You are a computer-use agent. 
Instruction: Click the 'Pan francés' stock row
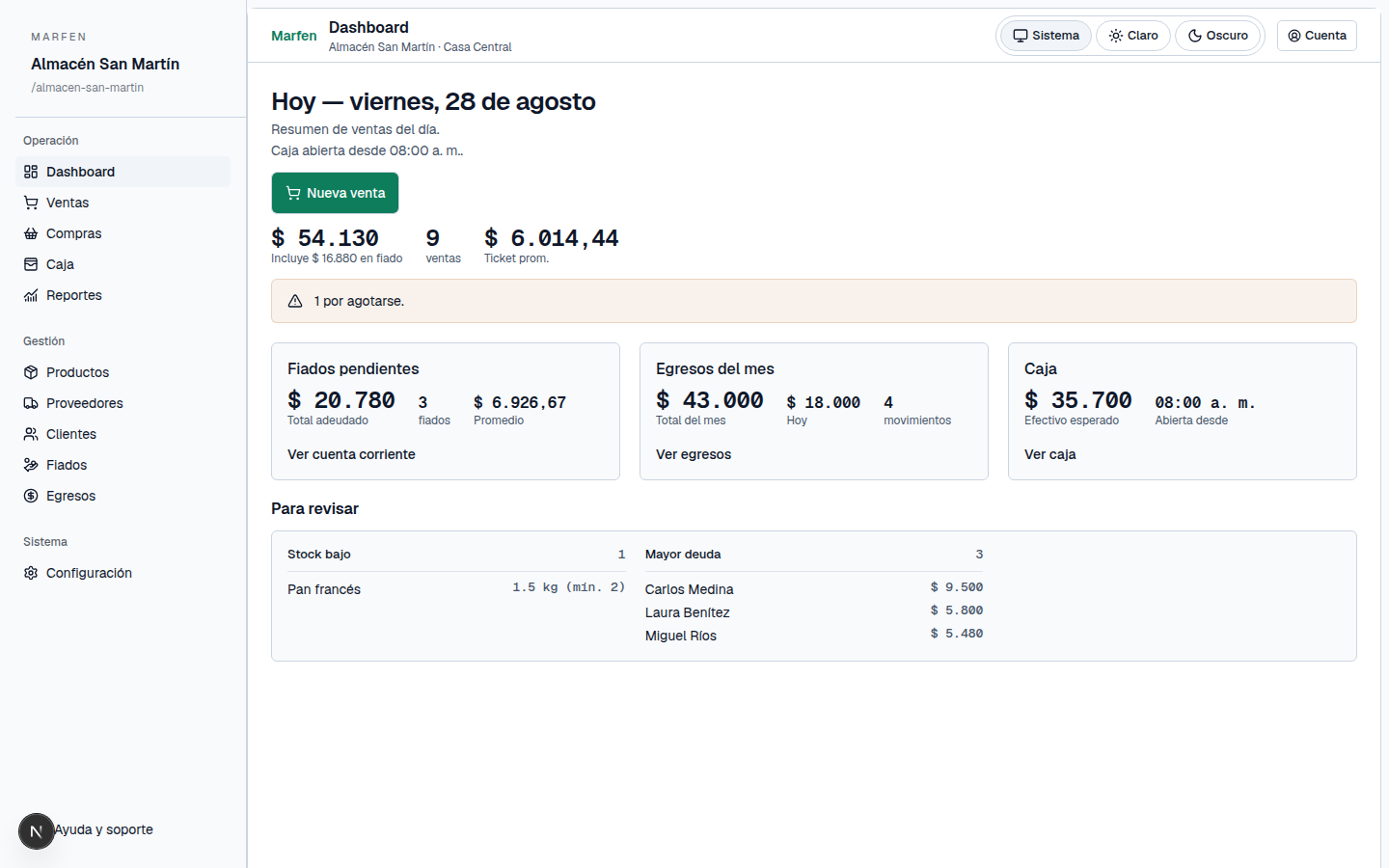(x=456, y=588)
